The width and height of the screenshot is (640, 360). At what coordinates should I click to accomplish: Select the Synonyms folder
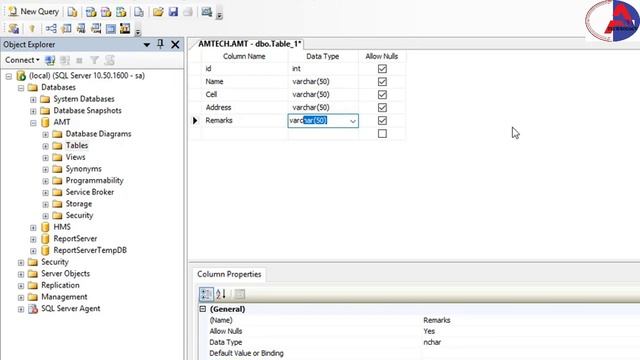tap(84, 169)
